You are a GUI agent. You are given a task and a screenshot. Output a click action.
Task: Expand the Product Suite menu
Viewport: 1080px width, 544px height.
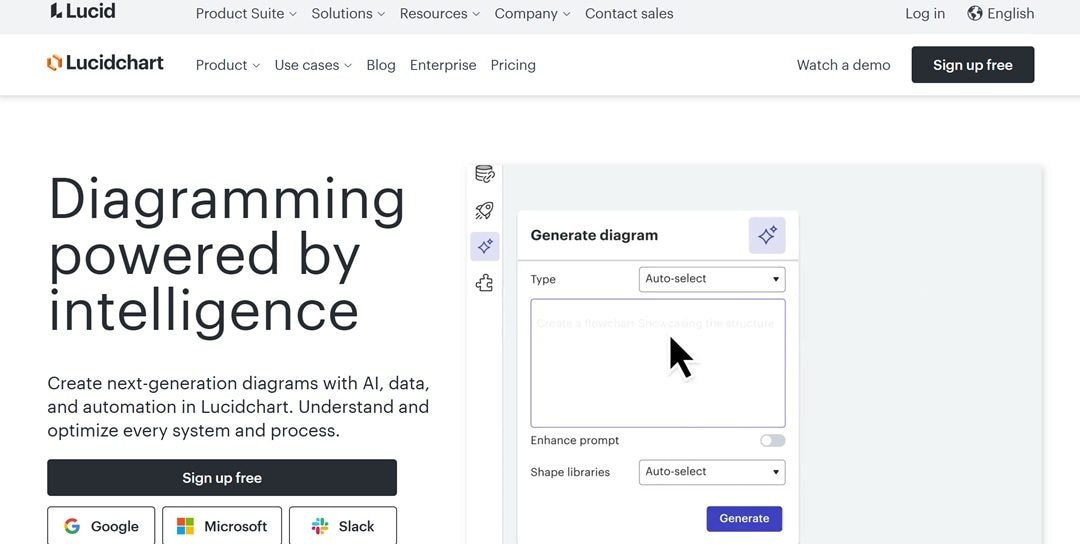246,13
